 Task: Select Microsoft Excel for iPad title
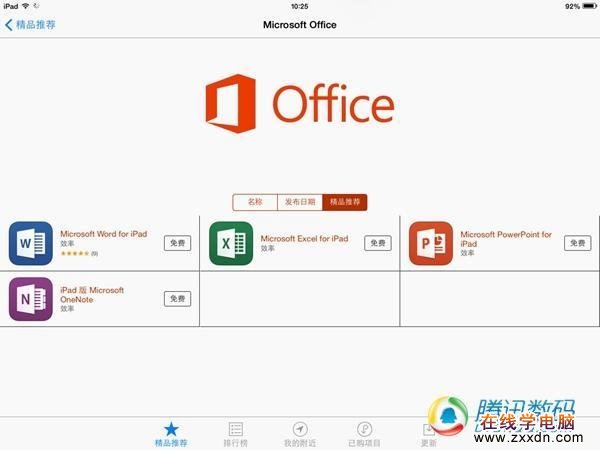point(305,239)
